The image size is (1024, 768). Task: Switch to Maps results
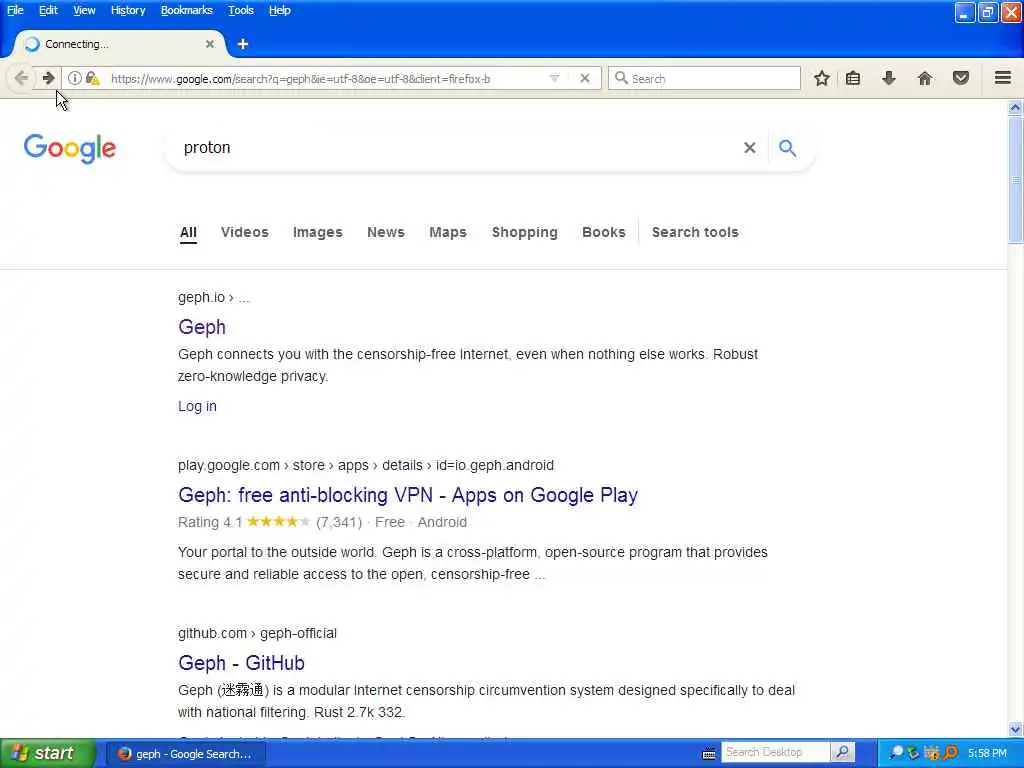[448, 232]
